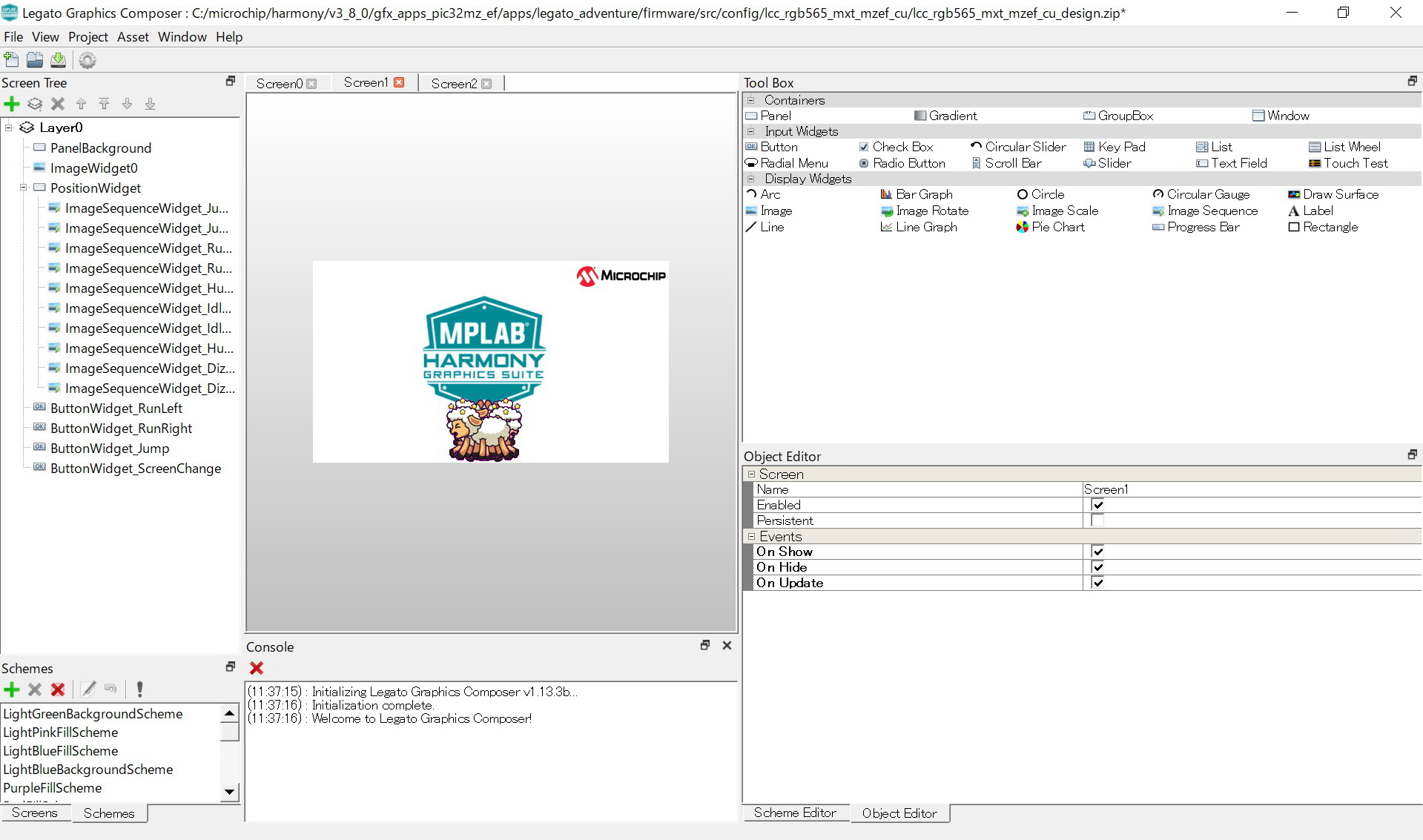Edit the selected scheme with pencil icon
1423x840 pixels.
(x=88, y=689)
